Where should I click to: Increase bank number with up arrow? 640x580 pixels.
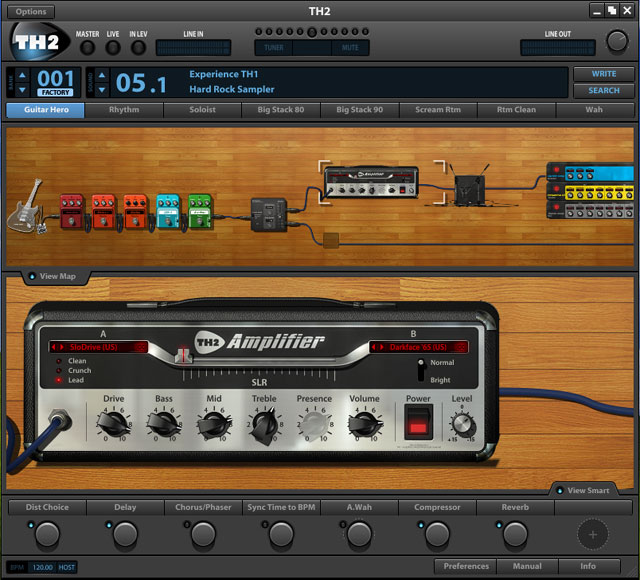[22, 76]
